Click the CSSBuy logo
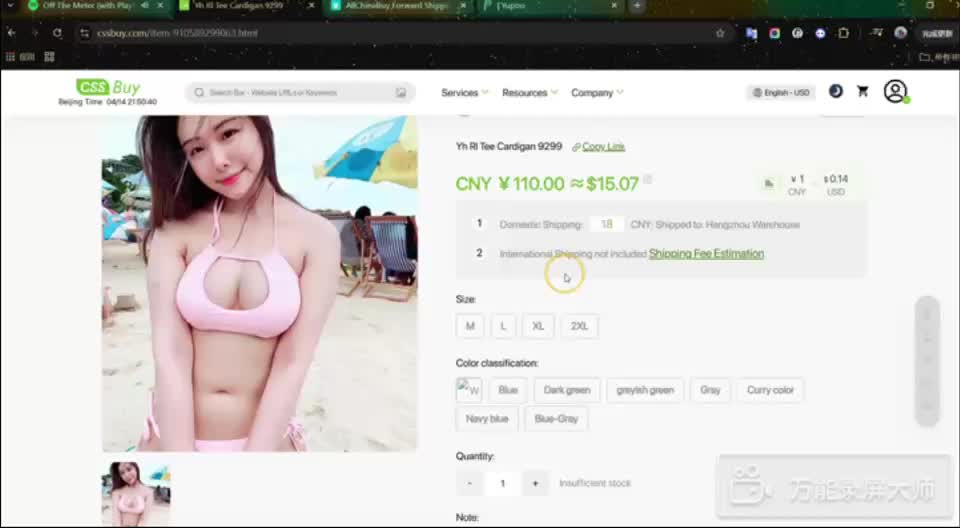The image size is (960, 528). (x=108, y=88)
